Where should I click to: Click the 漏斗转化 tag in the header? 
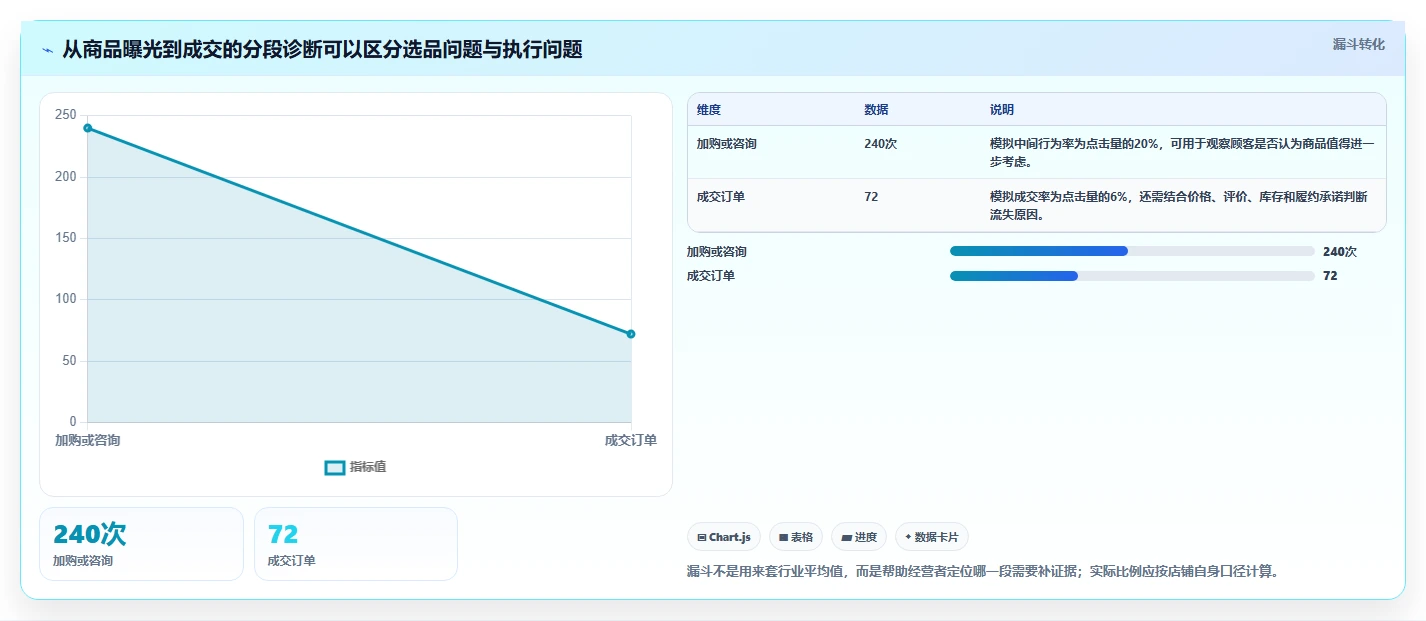click(1359, 44)
